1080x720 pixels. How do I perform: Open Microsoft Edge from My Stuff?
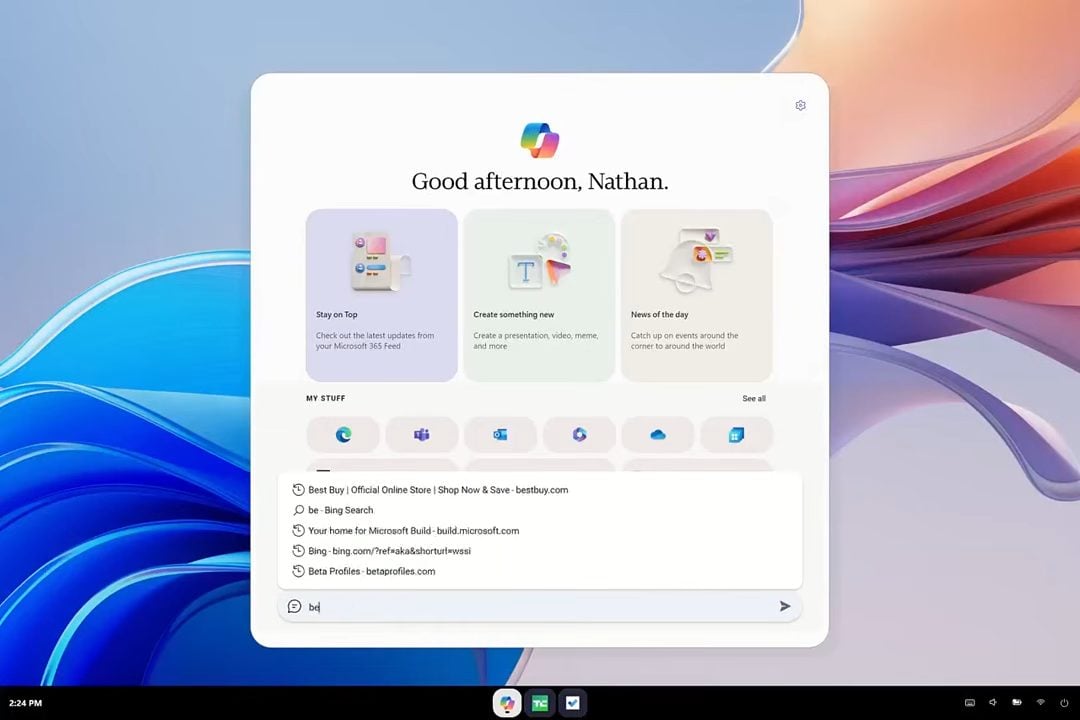tap(343, 435)
